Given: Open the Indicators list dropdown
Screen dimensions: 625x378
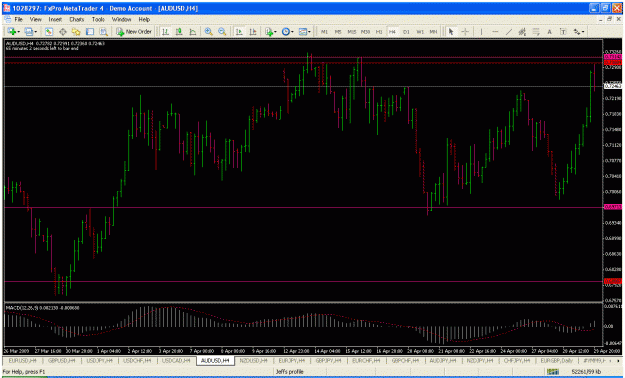Looking at the screenshot, I should [270, 32].
